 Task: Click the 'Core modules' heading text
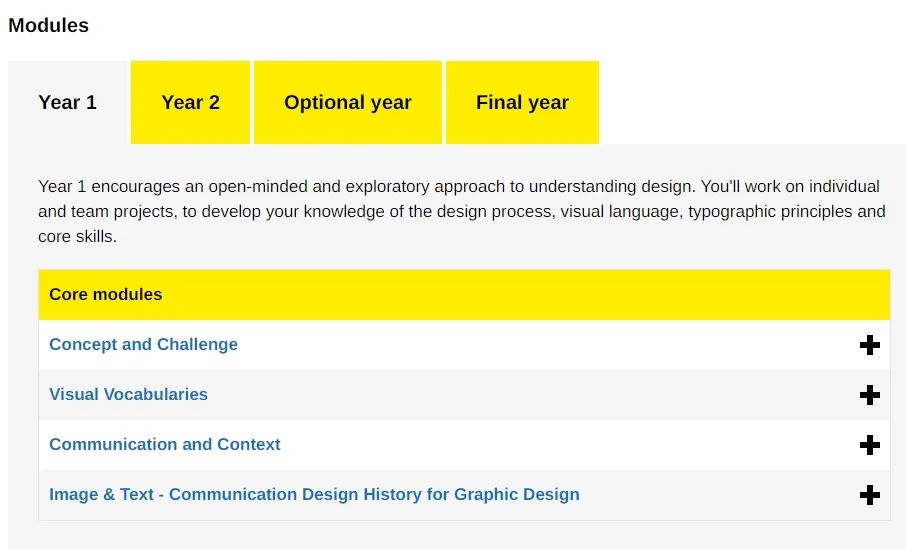click(106, 294)
